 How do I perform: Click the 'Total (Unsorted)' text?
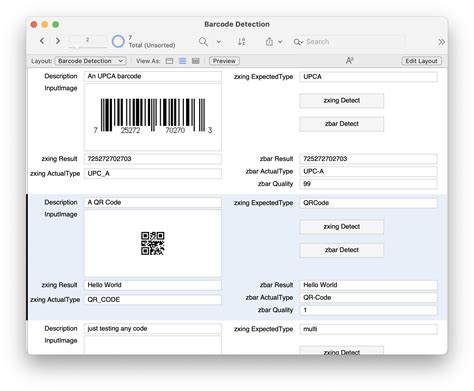tap(152, 45)
